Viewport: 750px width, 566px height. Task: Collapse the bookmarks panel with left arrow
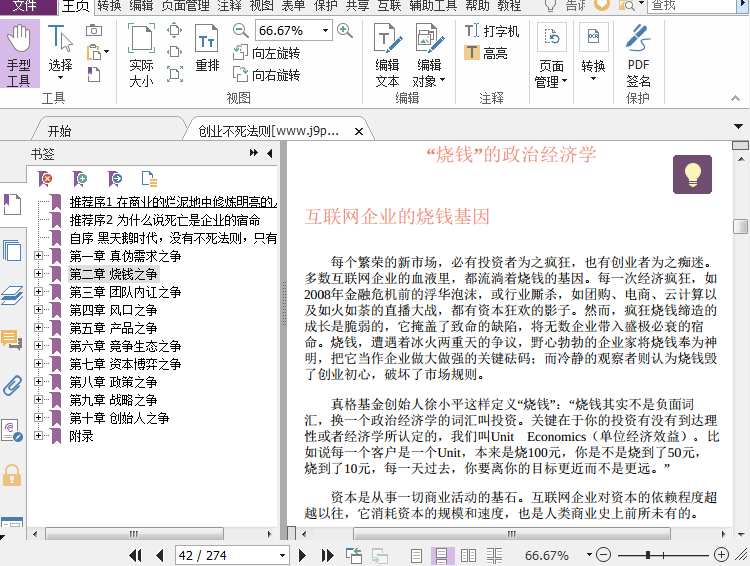[x=270, y=153]
